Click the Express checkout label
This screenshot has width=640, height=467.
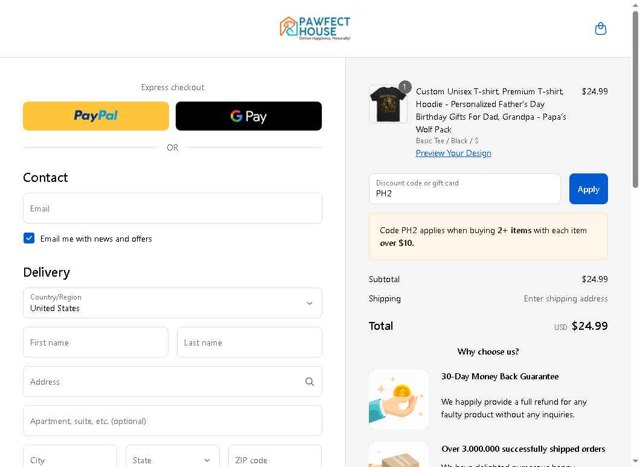[x=173, y=87]
